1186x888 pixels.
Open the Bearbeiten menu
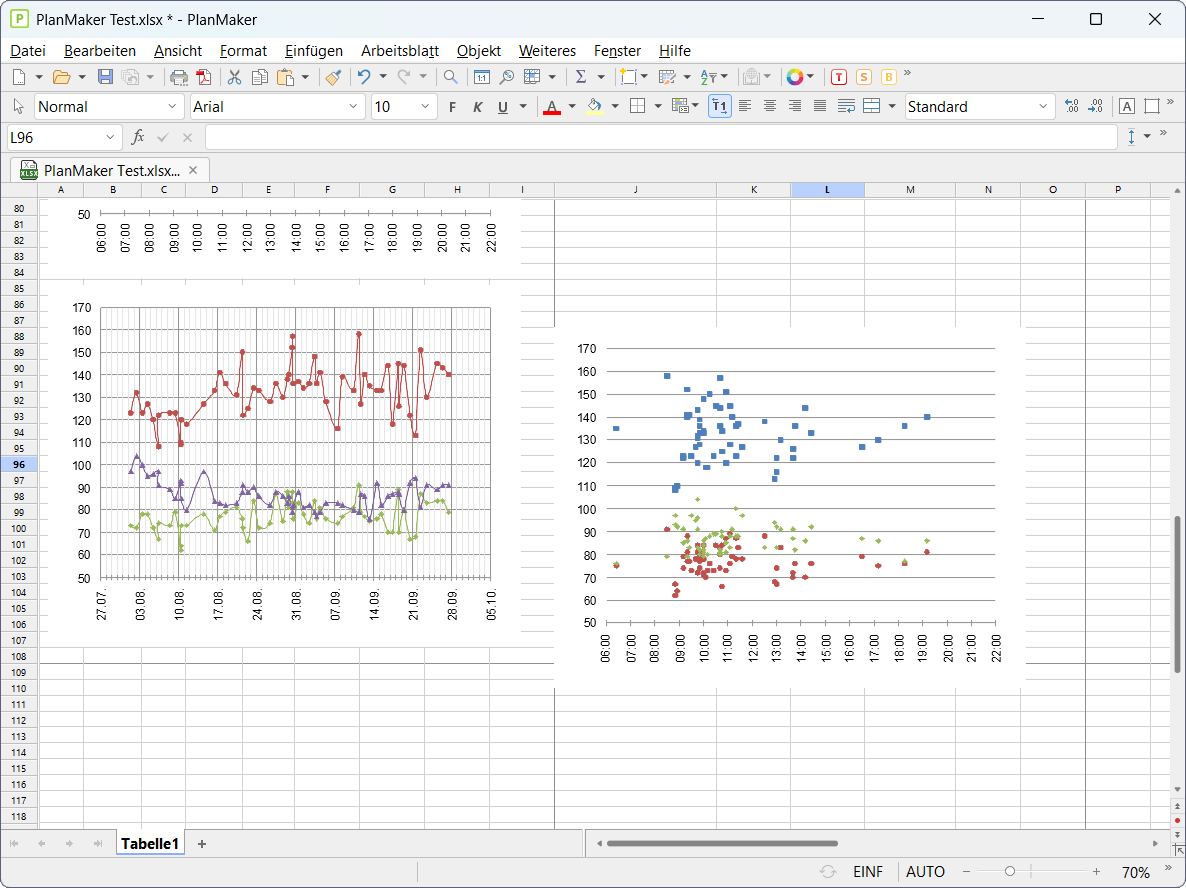point(100,51)
